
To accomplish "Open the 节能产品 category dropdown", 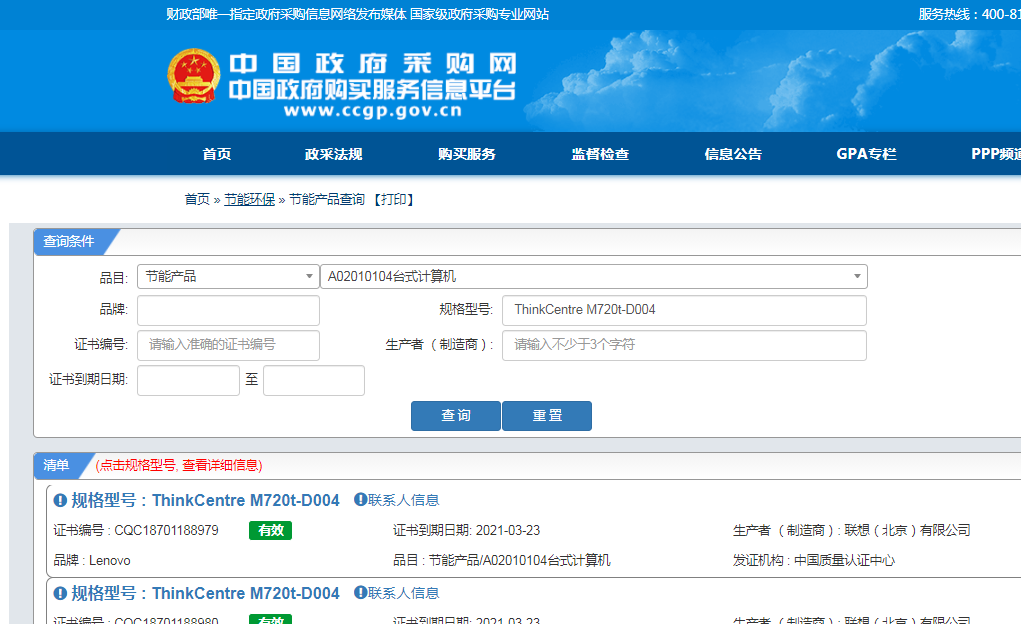I will pyautogui.click(x=228, y=276).
